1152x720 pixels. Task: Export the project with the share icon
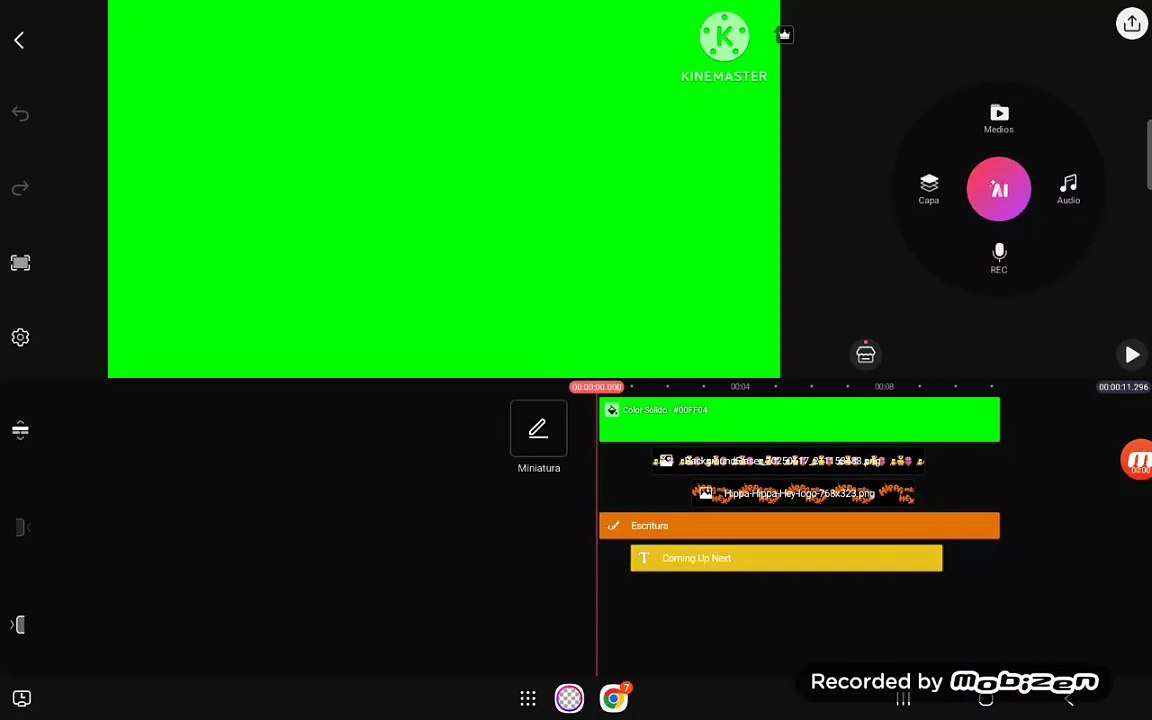[1131, 24]
